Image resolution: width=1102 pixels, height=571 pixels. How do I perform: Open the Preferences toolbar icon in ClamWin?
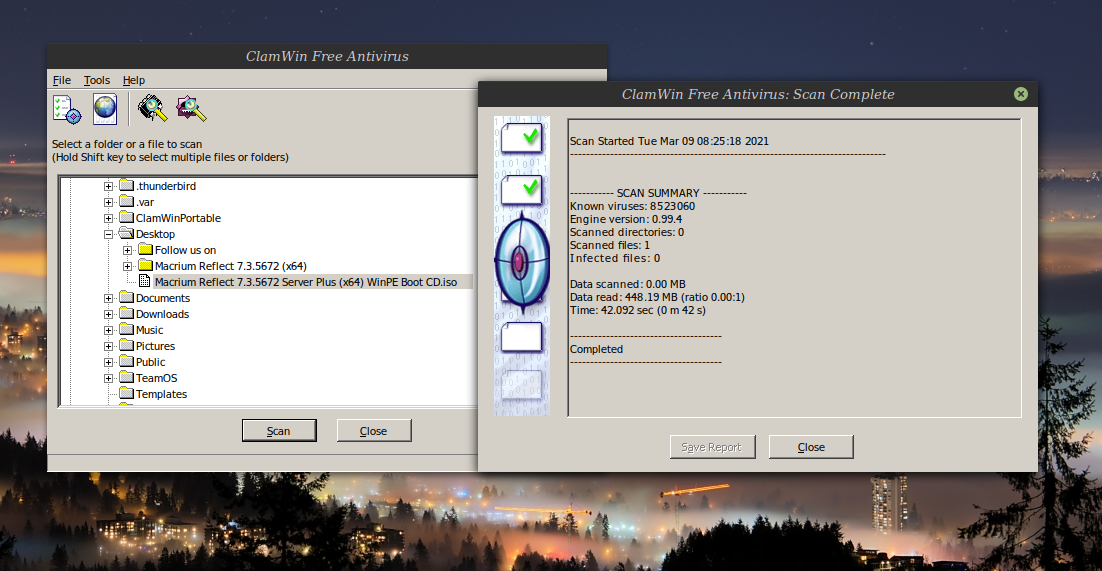click(67, 109)
